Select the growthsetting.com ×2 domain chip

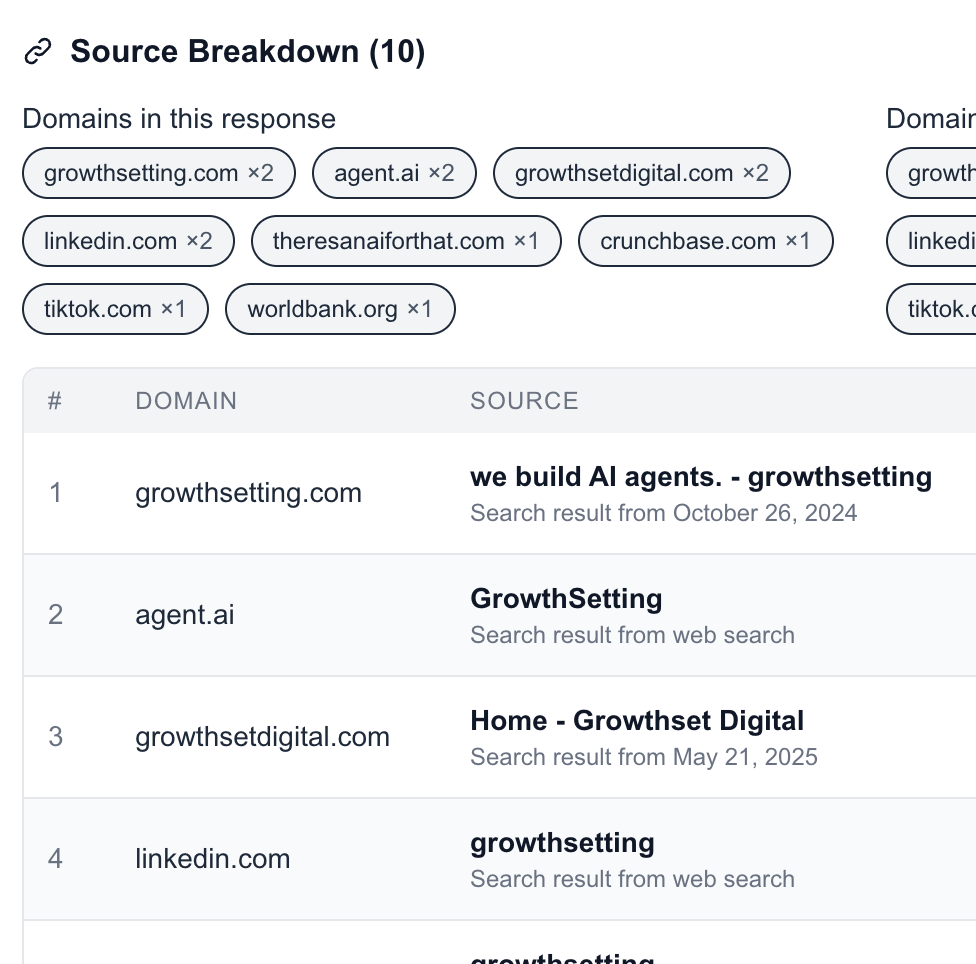[x=159, y=173]
